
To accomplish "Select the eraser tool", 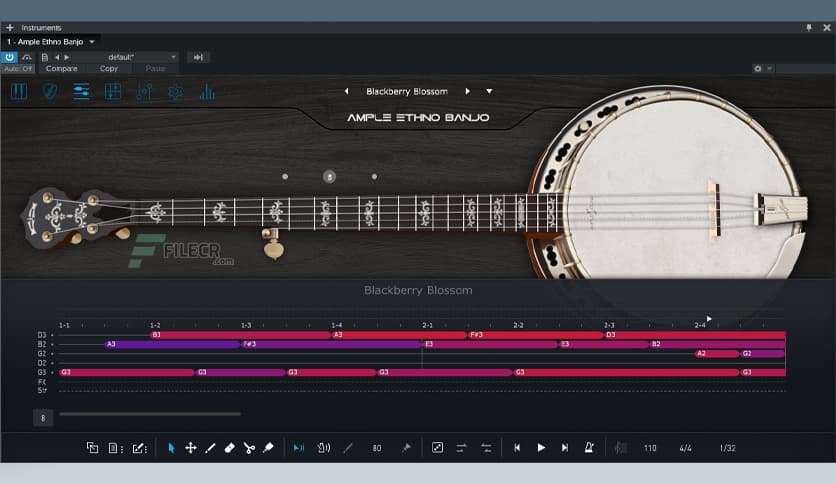I will 229,448.
